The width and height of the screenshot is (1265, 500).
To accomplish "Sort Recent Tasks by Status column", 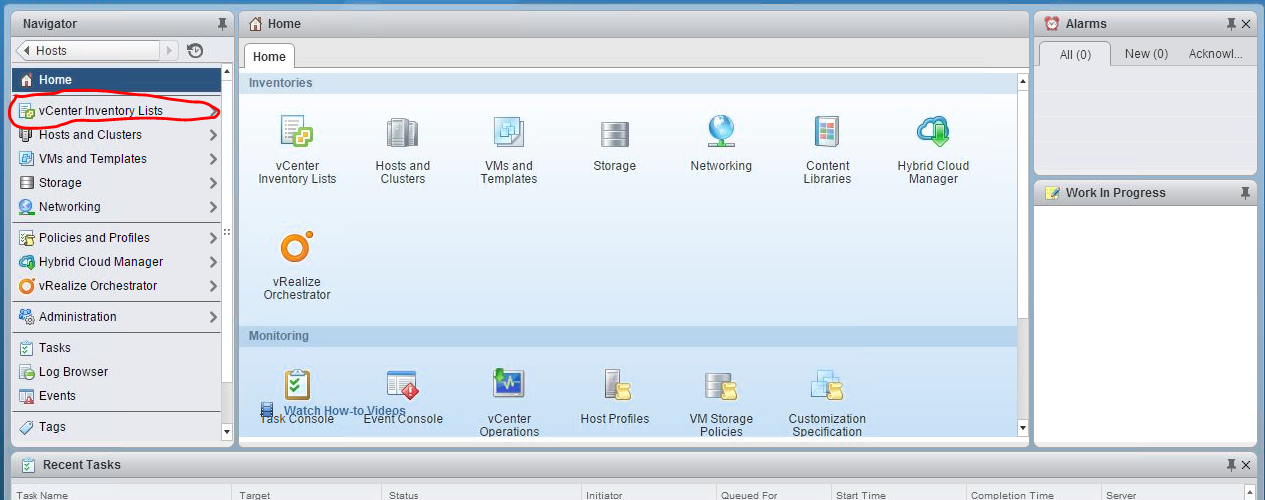I will coord(482,495).
